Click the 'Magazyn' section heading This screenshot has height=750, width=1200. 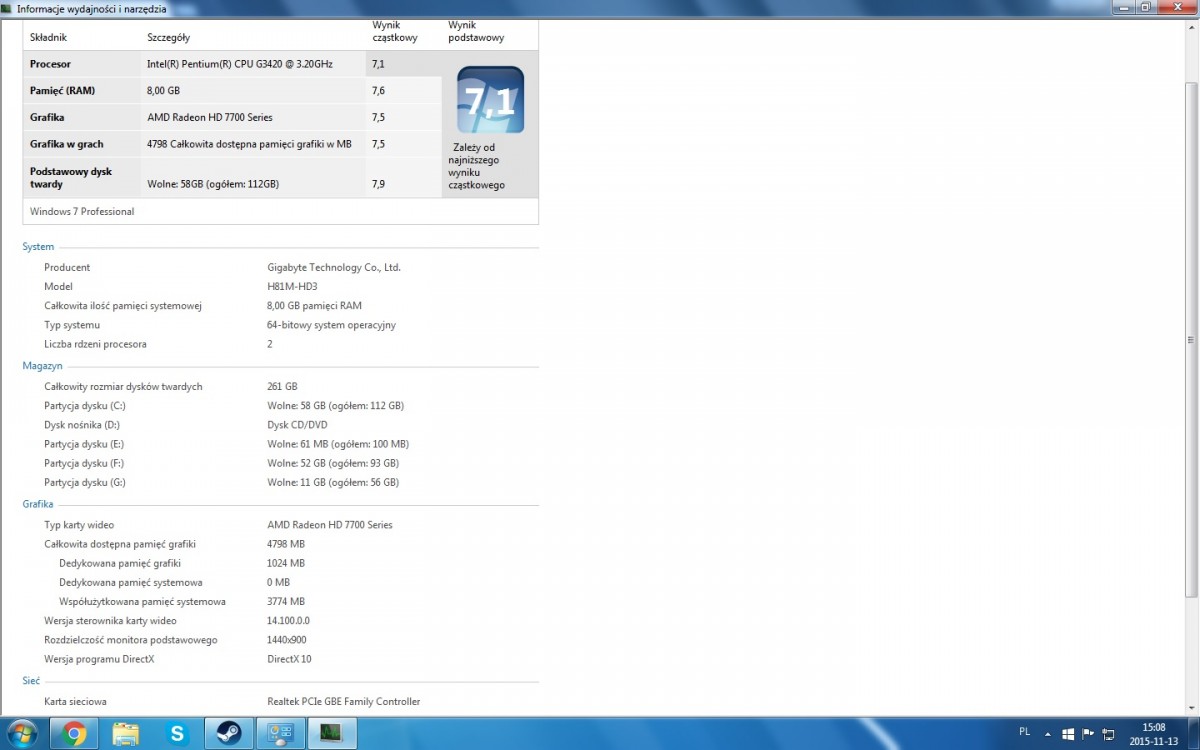click(x=42, y=367)
